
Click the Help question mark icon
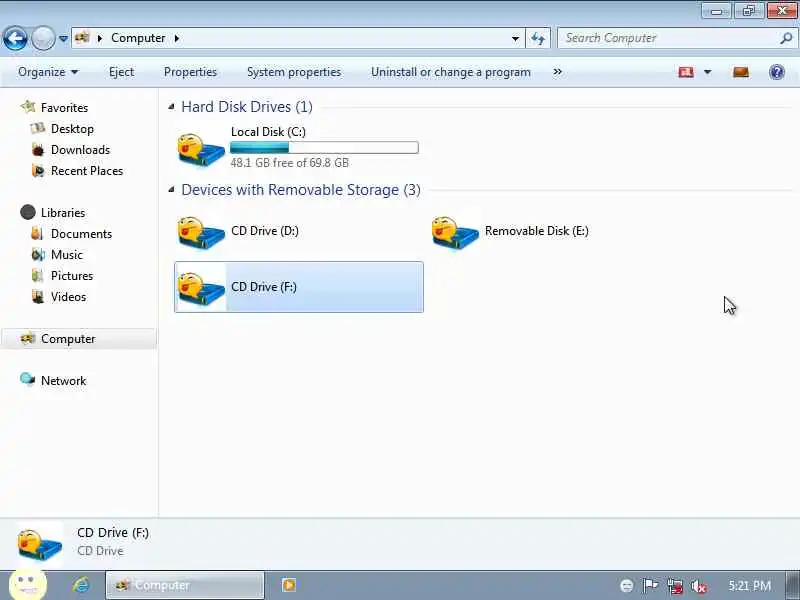pyautogui.click(x=777, y=72)
